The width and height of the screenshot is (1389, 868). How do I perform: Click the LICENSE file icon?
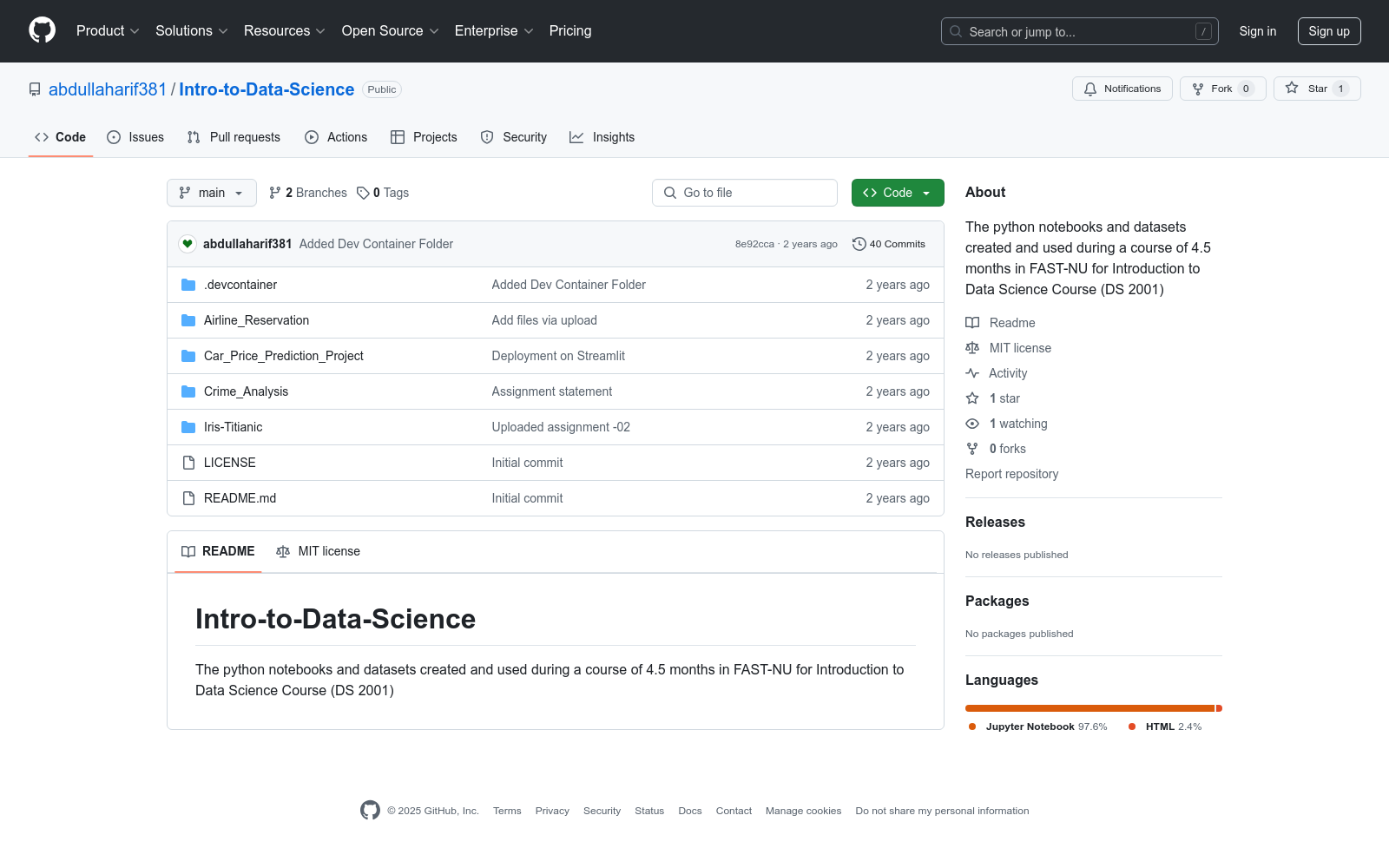[188, 463]
